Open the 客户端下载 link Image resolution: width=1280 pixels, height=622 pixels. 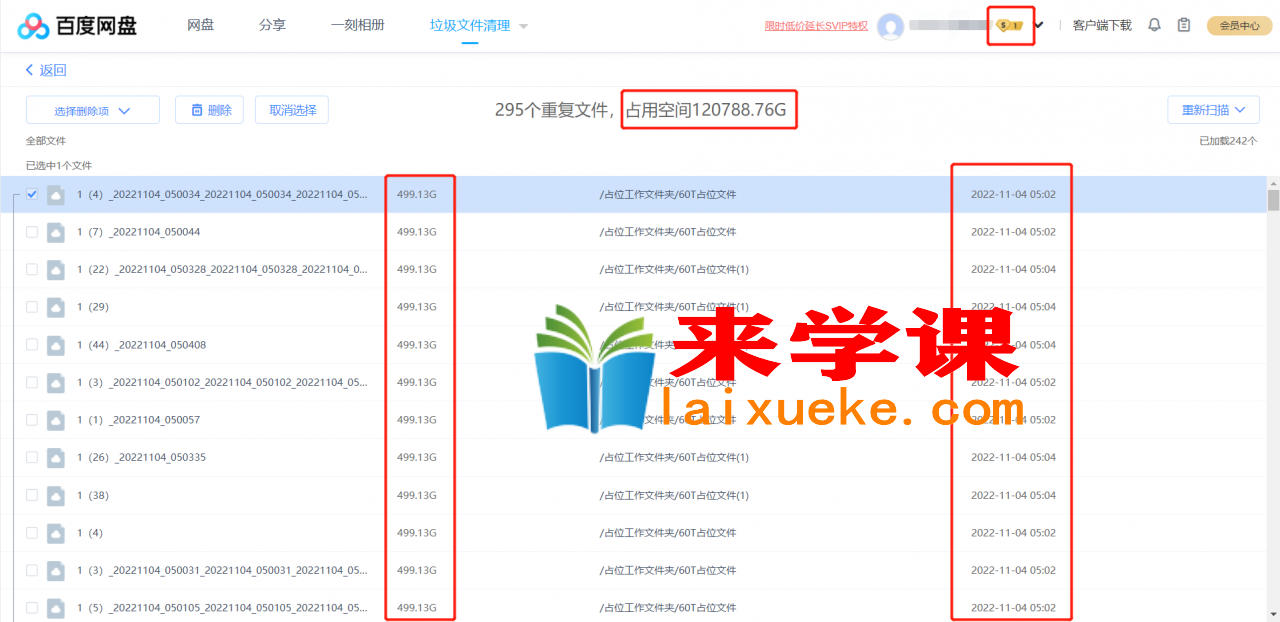click(1102, 25)
